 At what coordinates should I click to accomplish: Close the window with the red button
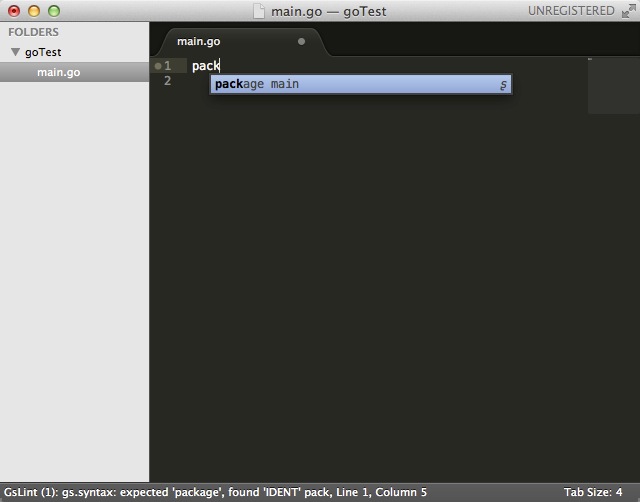(14, 11)
